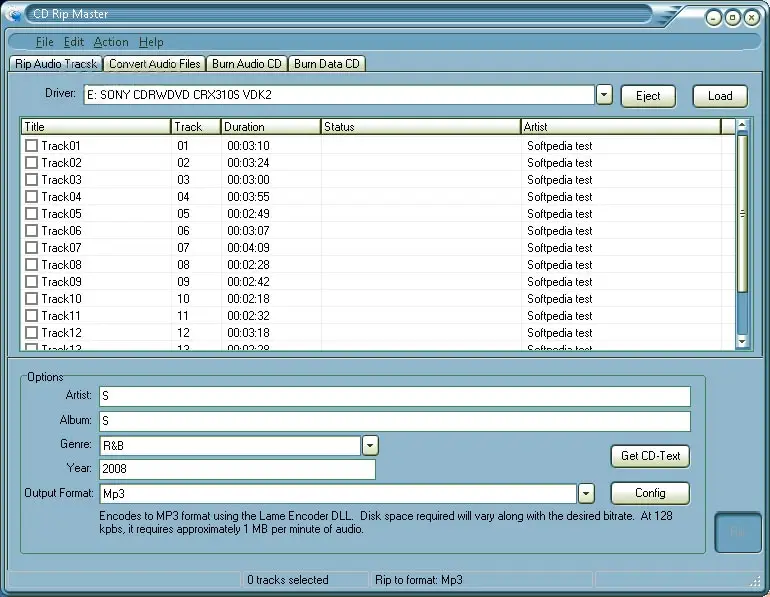Open the File menu
The height and width of the screenshot is (597, 770).
[x=45, y=42]
